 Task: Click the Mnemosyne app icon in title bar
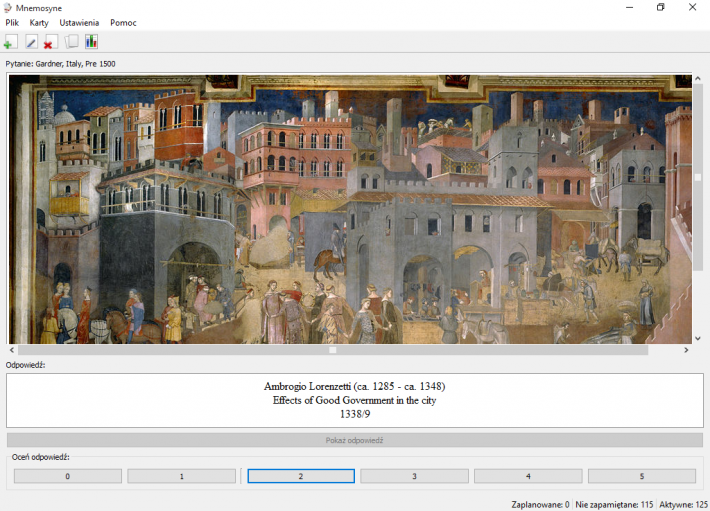tap(8, 8)
